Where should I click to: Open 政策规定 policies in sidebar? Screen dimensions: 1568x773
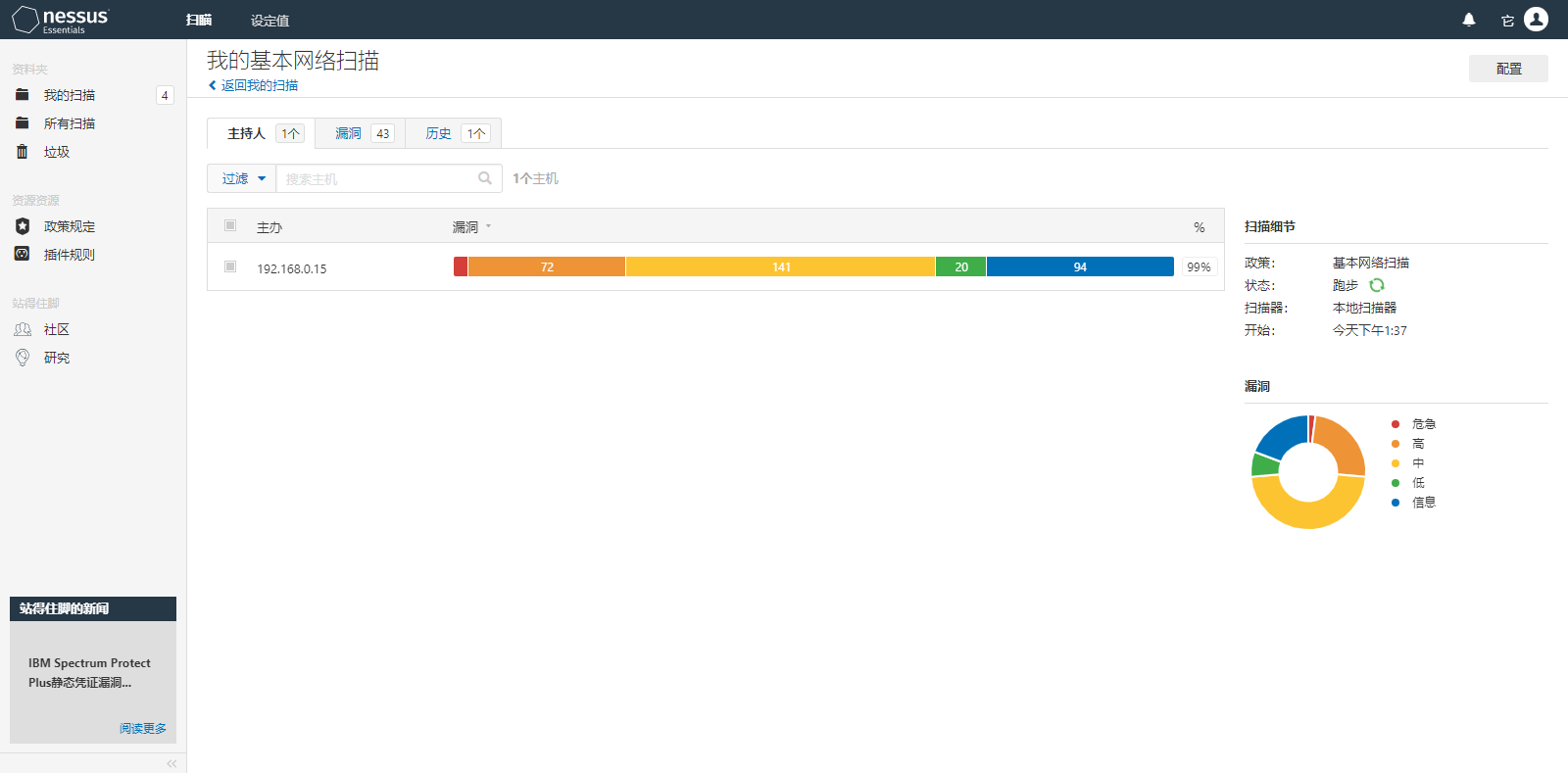[70, 226]
